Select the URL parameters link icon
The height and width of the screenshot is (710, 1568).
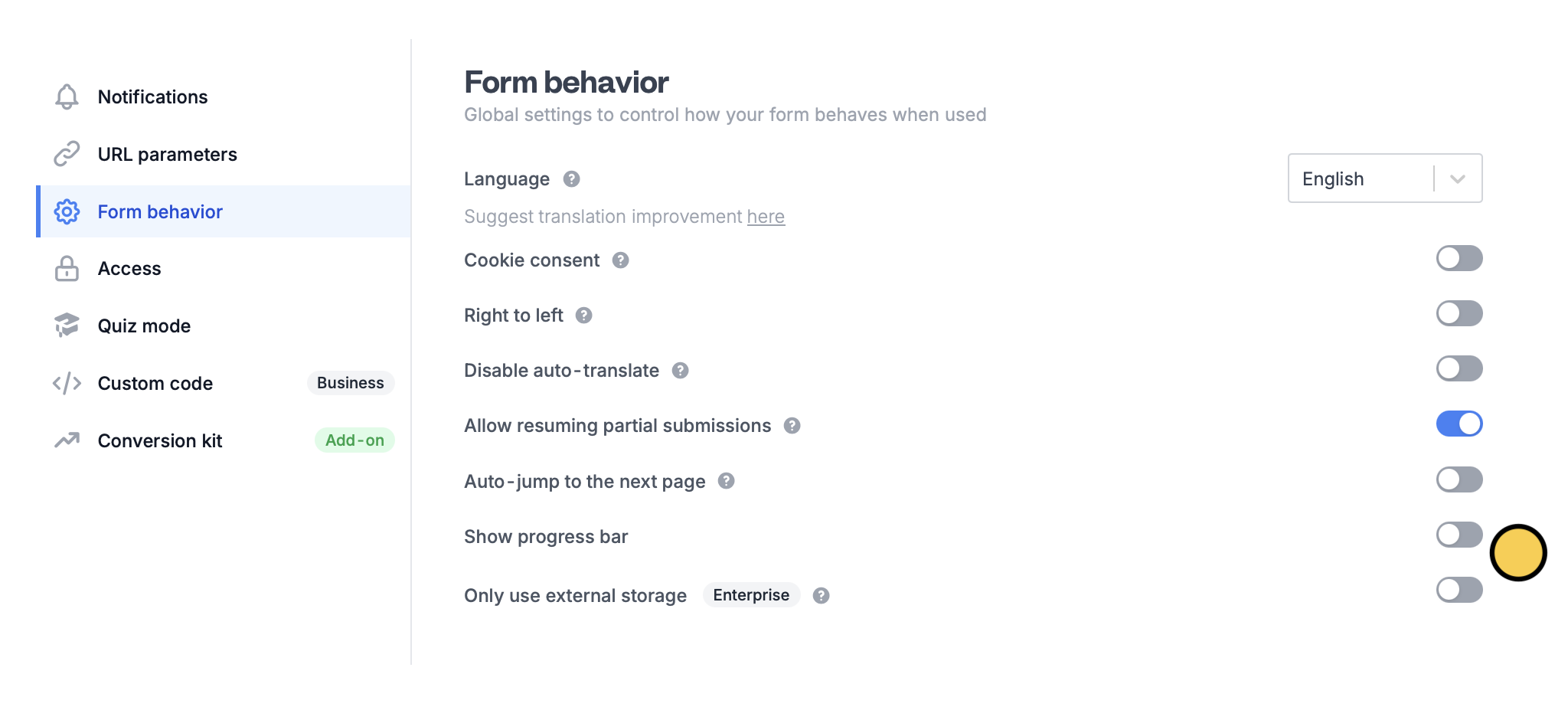pyautogui.click(x=66, y=153)
